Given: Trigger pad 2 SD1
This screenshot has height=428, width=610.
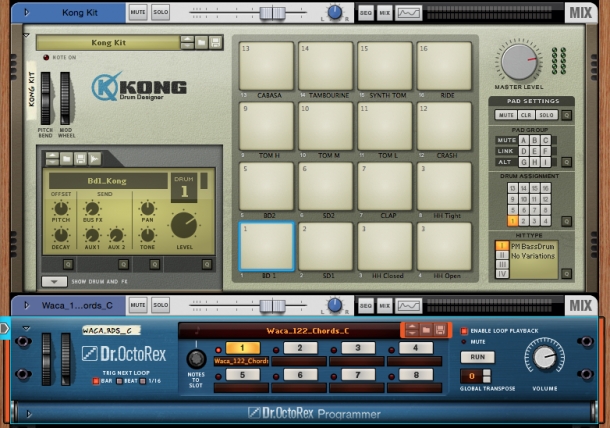Looking at the screenshot, I should (326, 247).
